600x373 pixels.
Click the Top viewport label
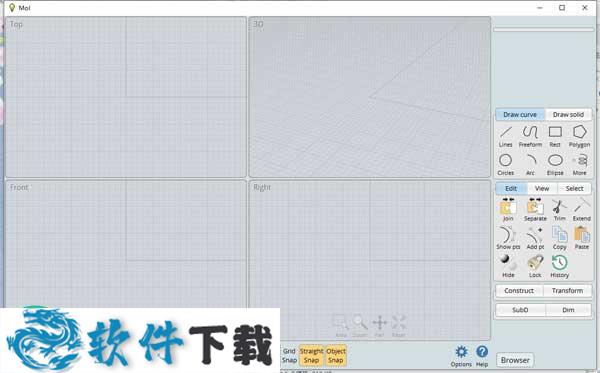click(x=16, y=24)
